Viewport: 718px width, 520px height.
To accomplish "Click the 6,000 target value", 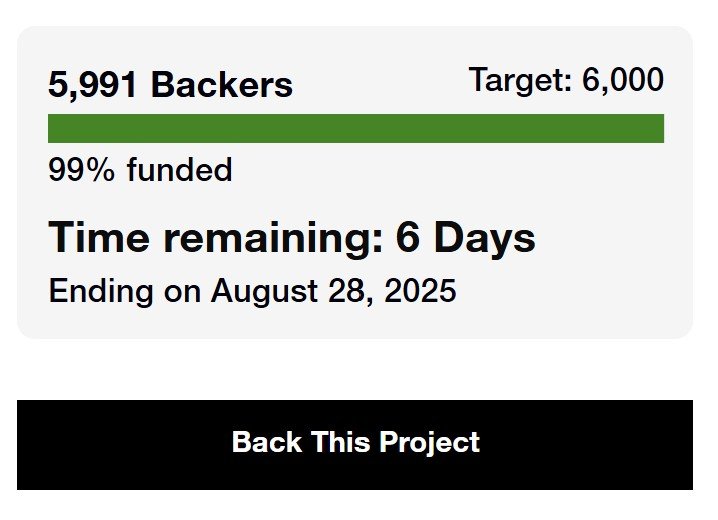I will (622, 80).
